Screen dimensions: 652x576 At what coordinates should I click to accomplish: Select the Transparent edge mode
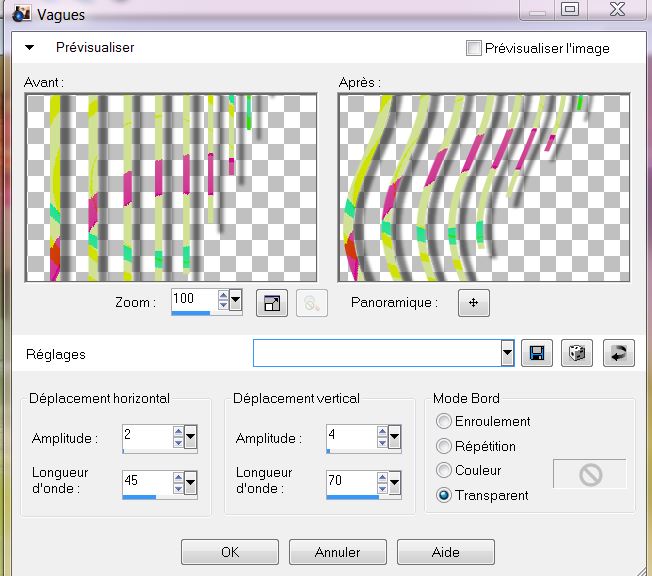(x=444, y=495)
